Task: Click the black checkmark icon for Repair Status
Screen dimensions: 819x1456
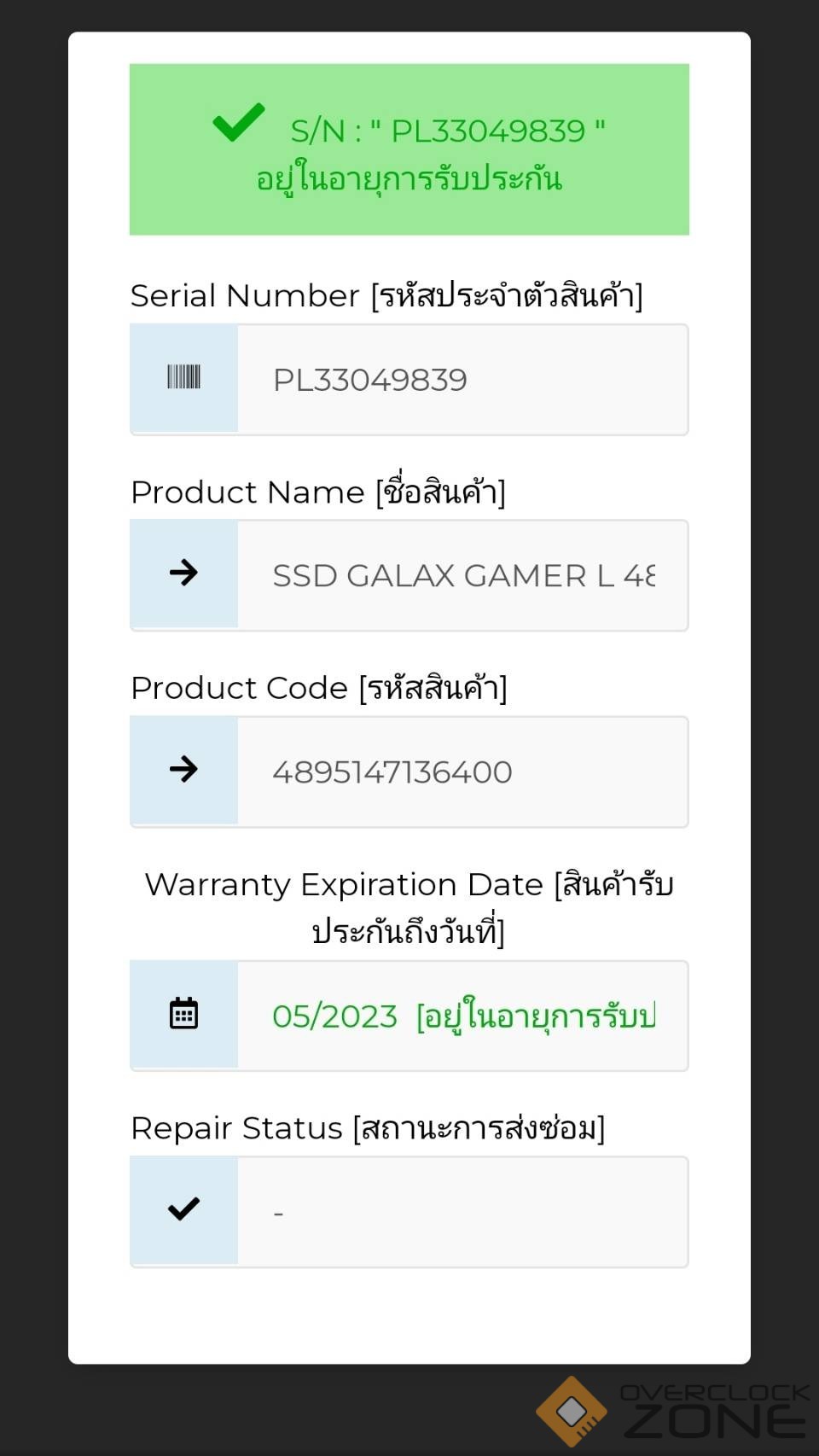Action: (183, 1208)
